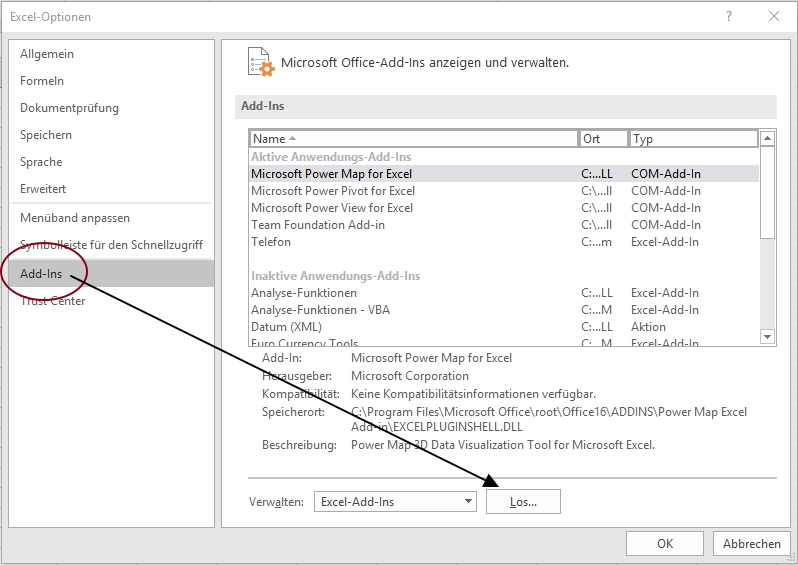
Task: Click the add-ins list scrollbar thumb
Action: tap(767, 192)
